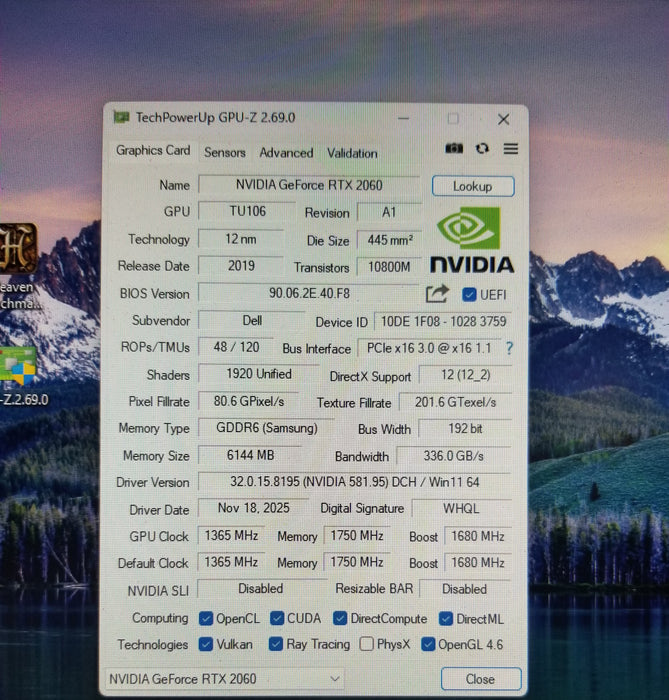The image size is (669, 700).
Task: Toggle the OpenCL checkbox
Action: (206, 618)
